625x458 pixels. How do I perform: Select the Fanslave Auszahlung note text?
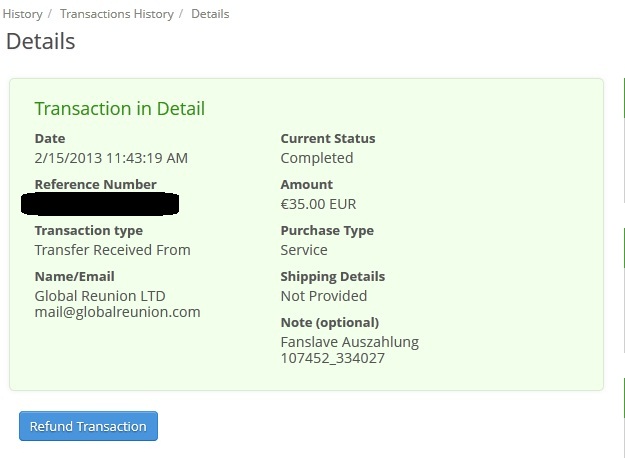[349, 342]
